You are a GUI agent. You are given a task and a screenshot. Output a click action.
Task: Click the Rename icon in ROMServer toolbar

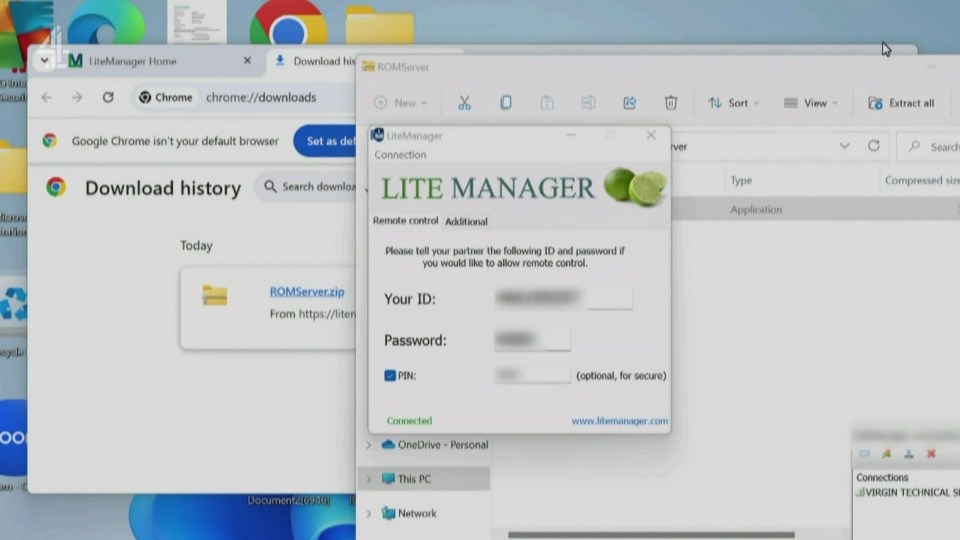[588, 103]
